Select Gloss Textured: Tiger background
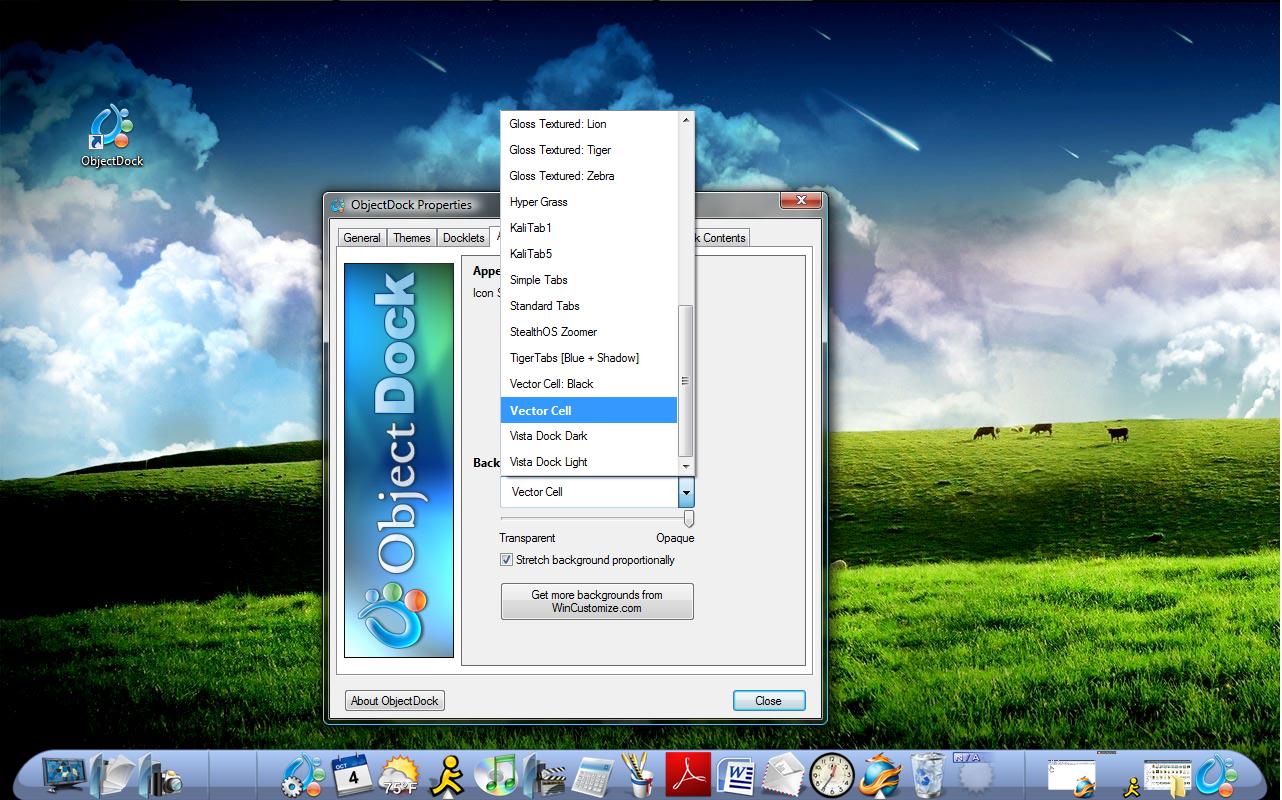Image resolution: width=1282 pixels, height=800 pixels. click(x=589, y=150)
